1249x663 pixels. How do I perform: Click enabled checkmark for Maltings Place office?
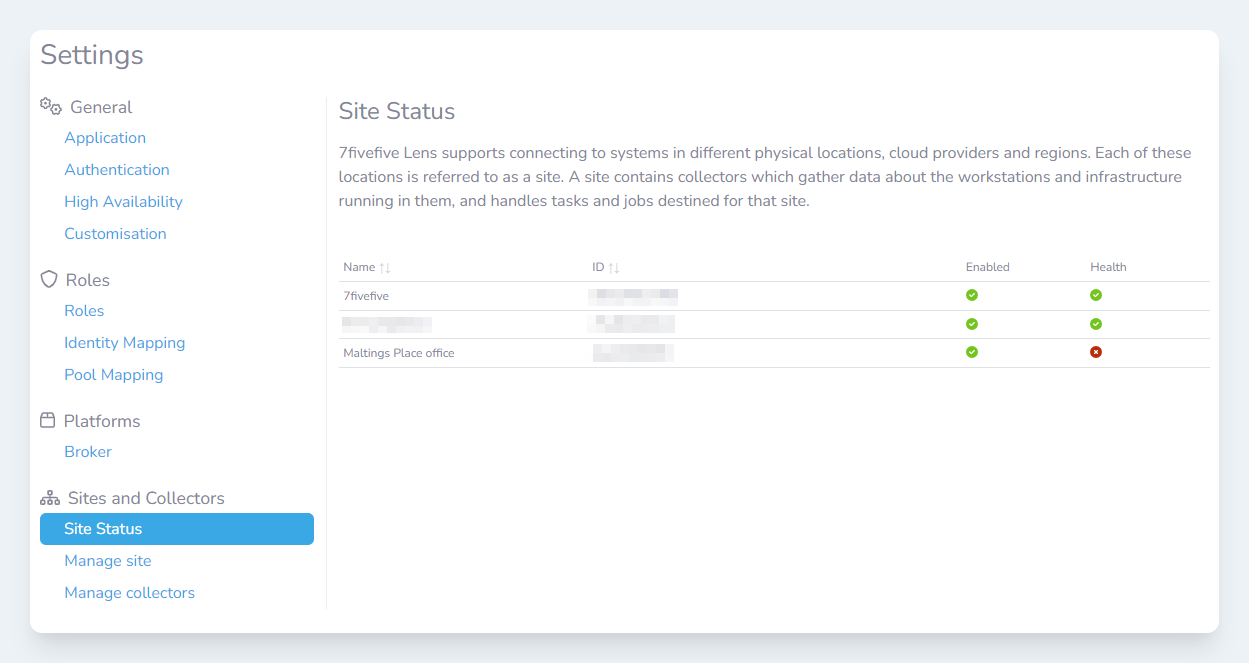(x=972, y=352)
